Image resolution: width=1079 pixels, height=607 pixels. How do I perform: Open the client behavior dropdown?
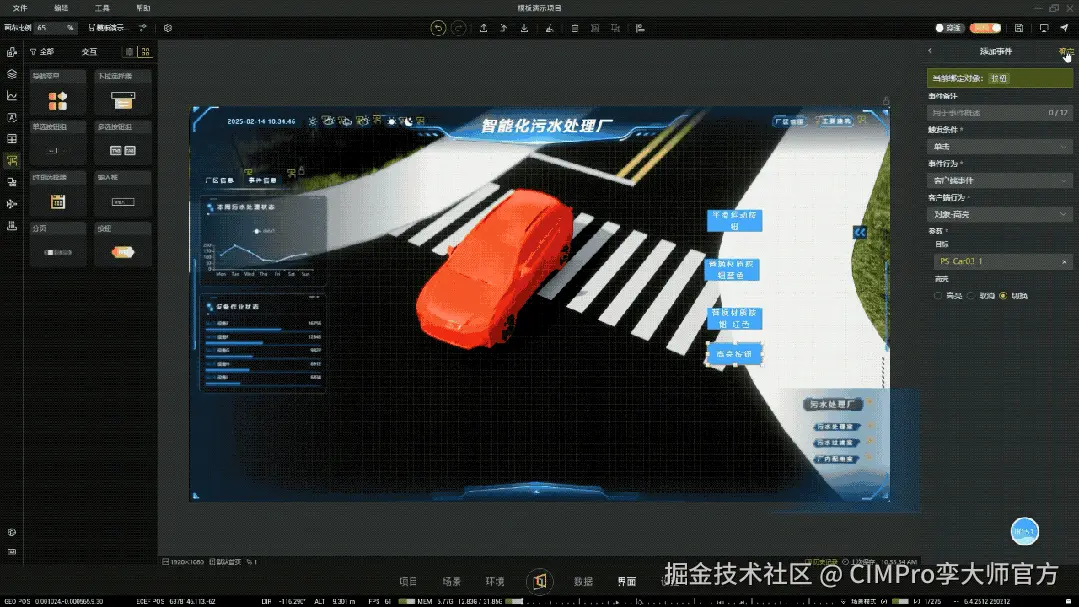(x=1000, y=215)
